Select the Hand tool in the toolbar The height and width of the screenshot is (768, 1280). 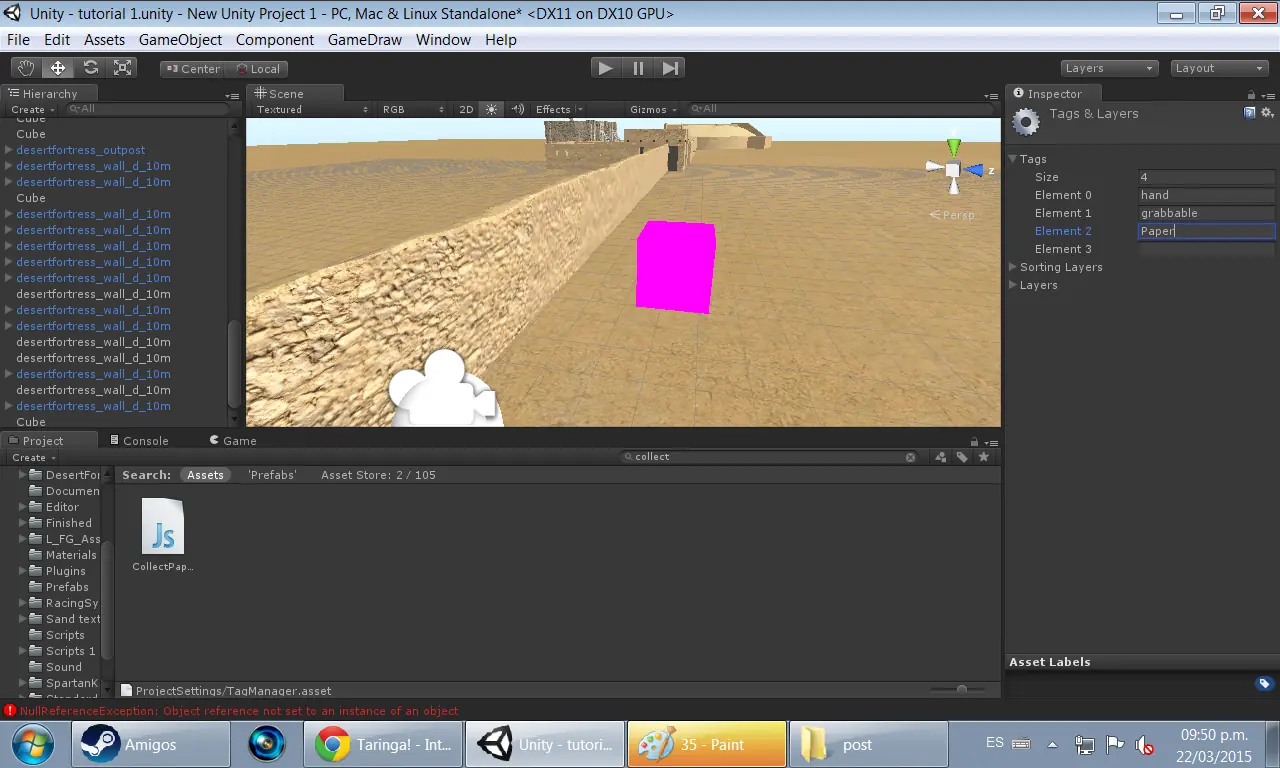point(26,68)
